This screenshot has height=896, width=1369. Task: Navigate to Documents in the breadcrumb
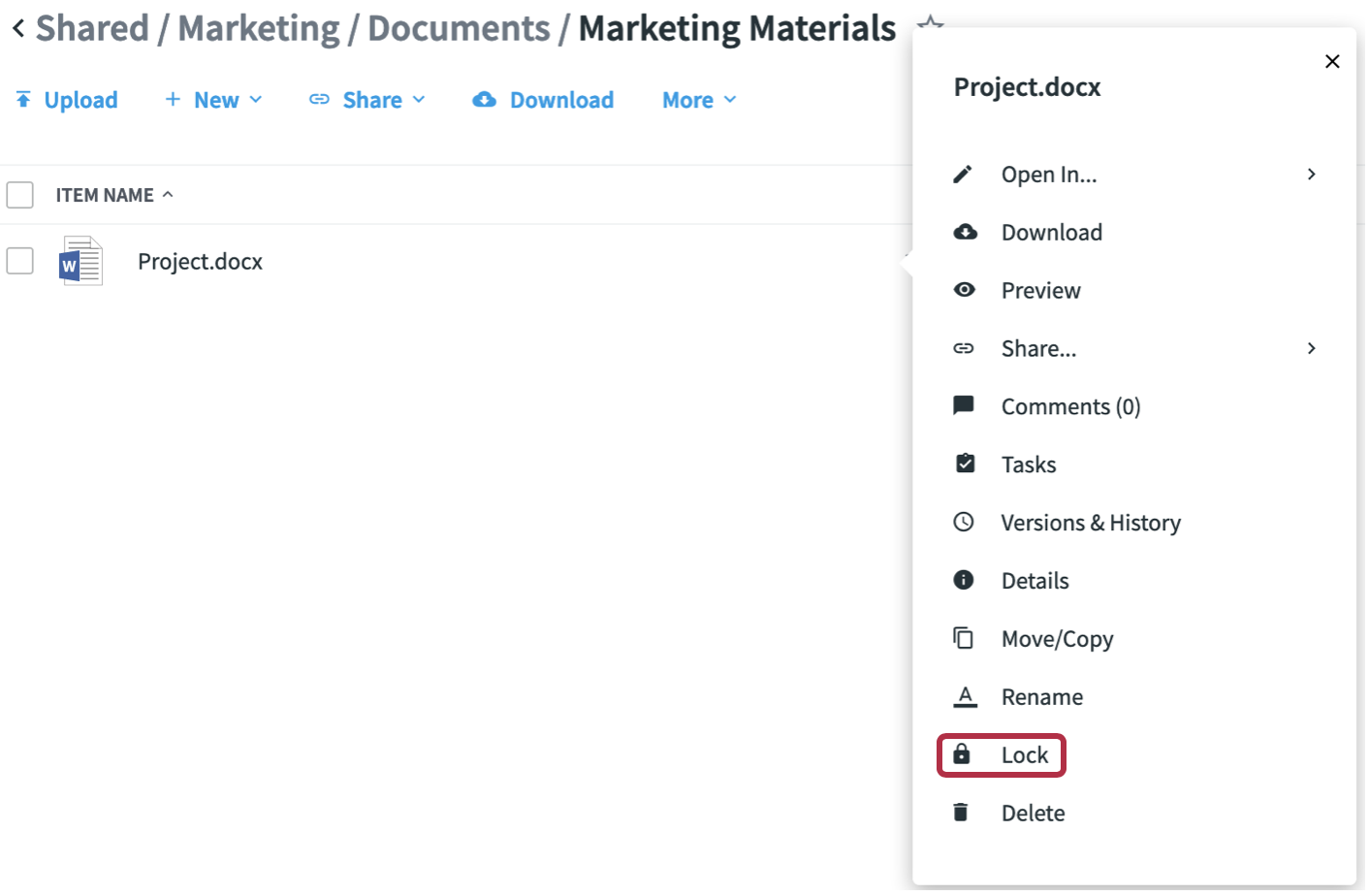click(461, 29)
